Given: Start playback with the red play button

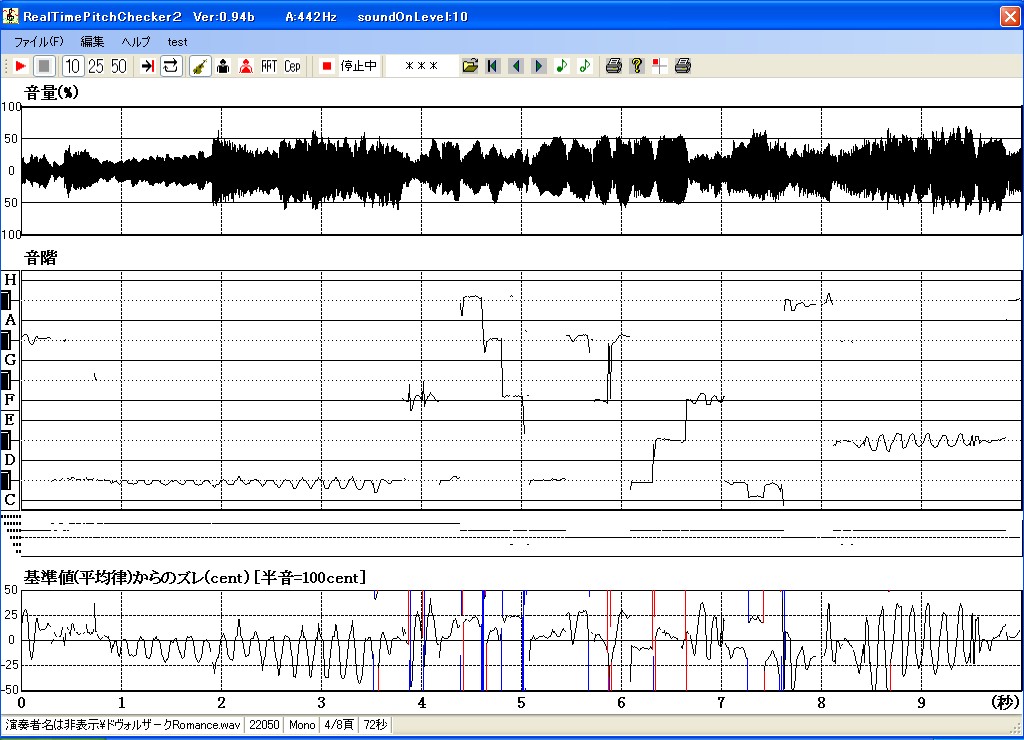Looking at the screenshot, I should (20, 66).
